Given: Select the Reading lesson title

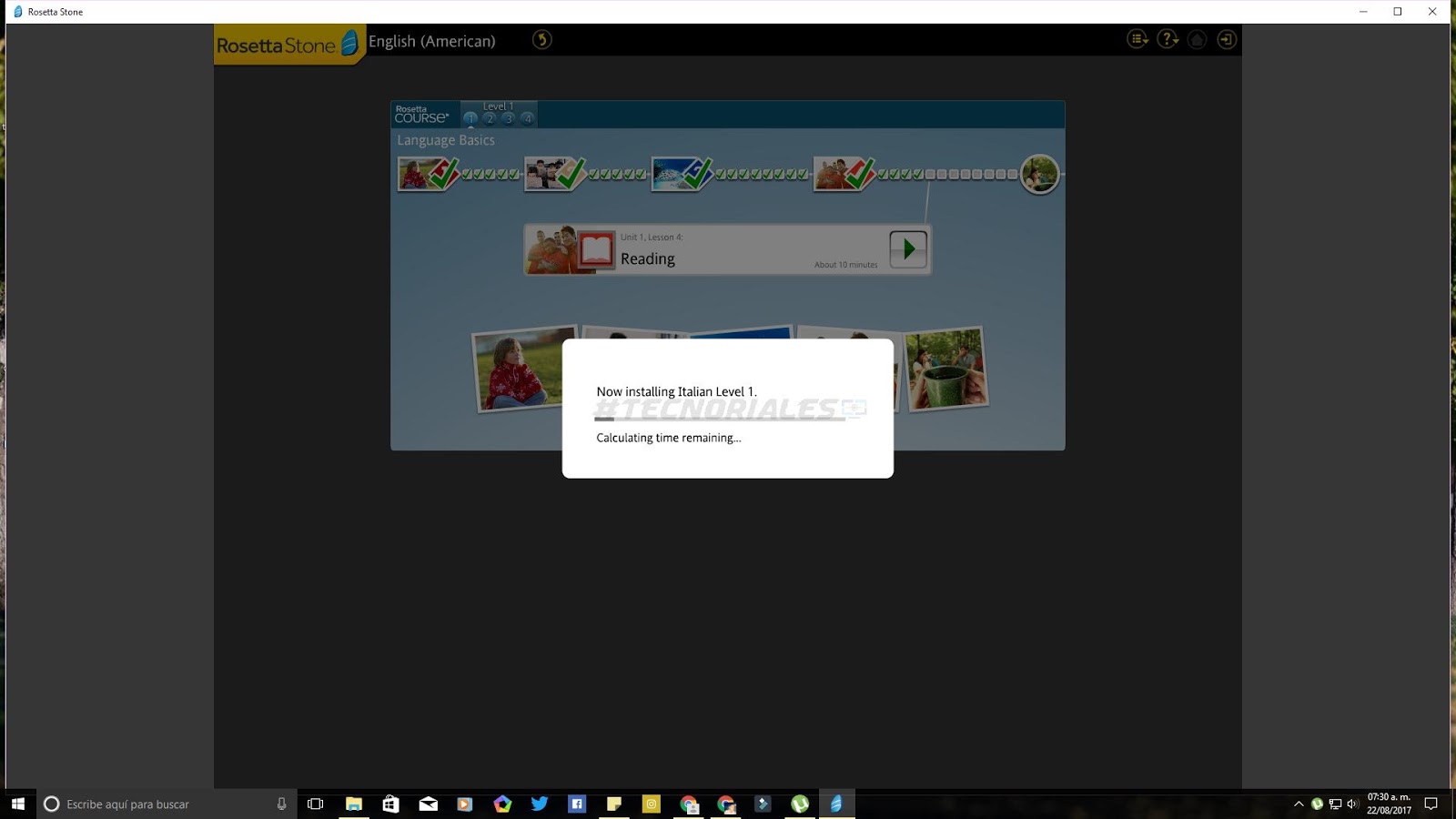Looking at the screenshot, I should [648, 258].
